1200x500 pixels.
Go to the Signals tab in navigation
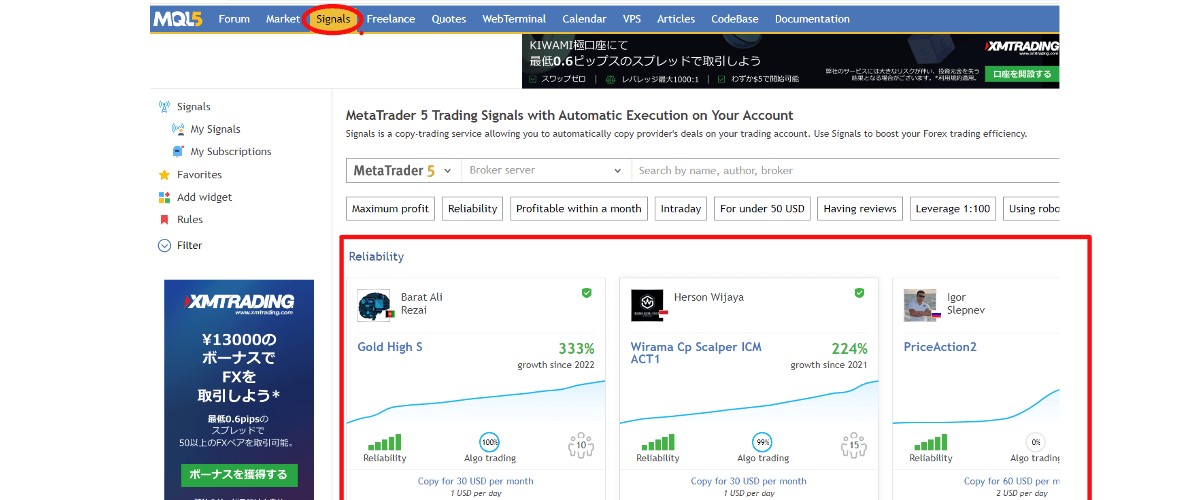click(332, 19)
